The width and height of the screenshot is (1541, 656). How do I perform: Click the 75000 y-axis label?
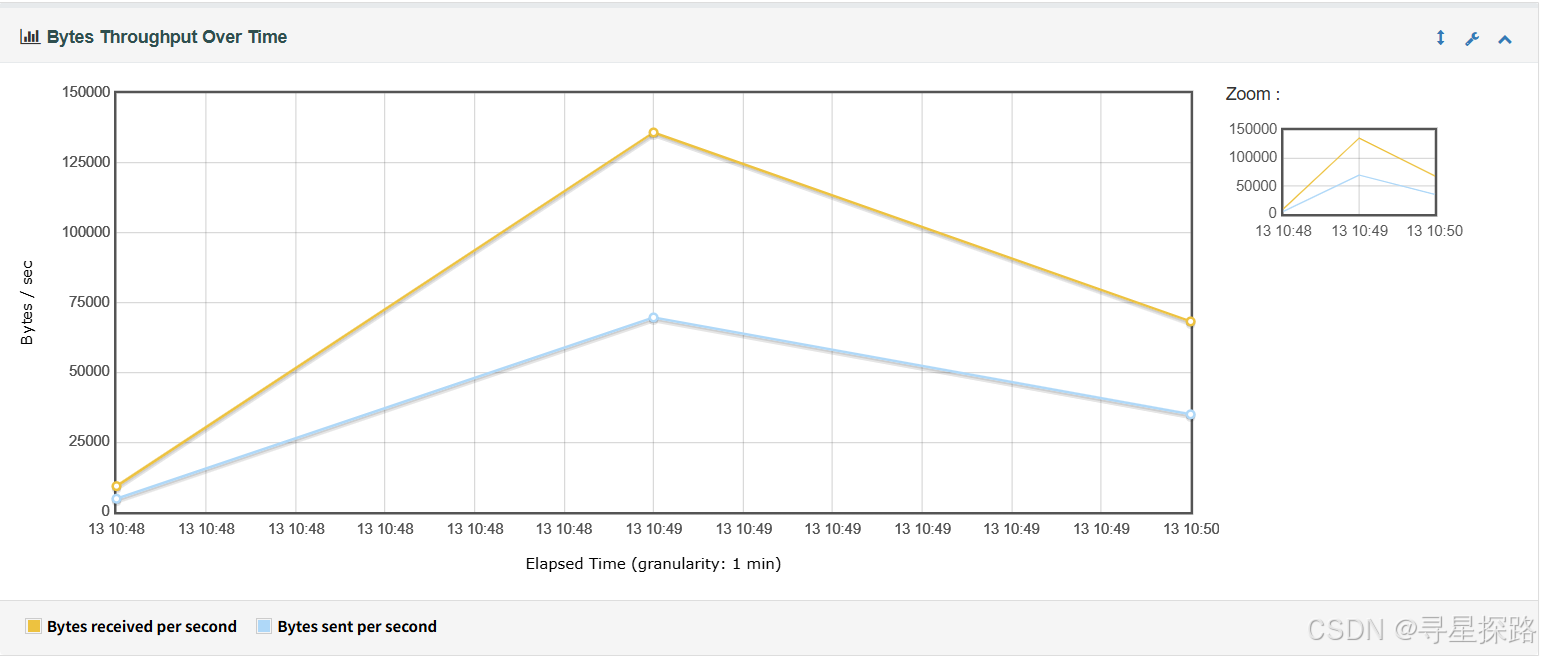(x=90, y=302)
